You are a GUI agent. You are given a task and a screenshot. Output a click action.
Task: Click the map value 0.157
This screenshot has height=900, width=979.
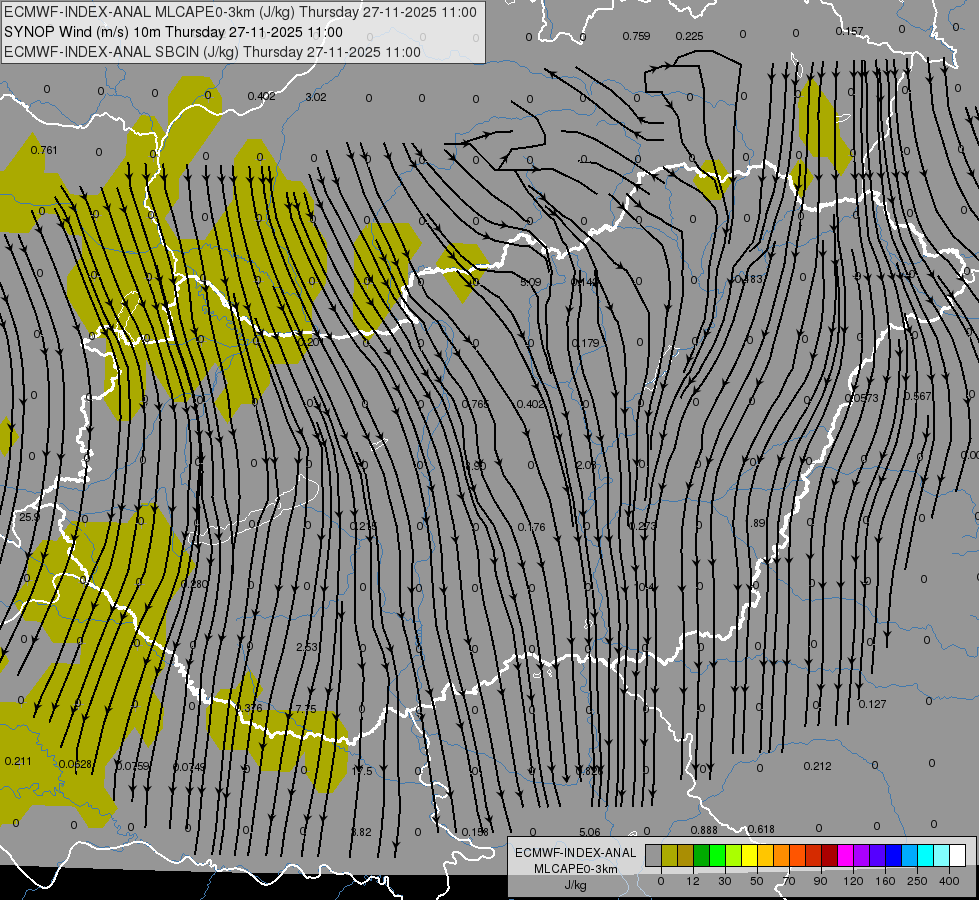point(849,31)
